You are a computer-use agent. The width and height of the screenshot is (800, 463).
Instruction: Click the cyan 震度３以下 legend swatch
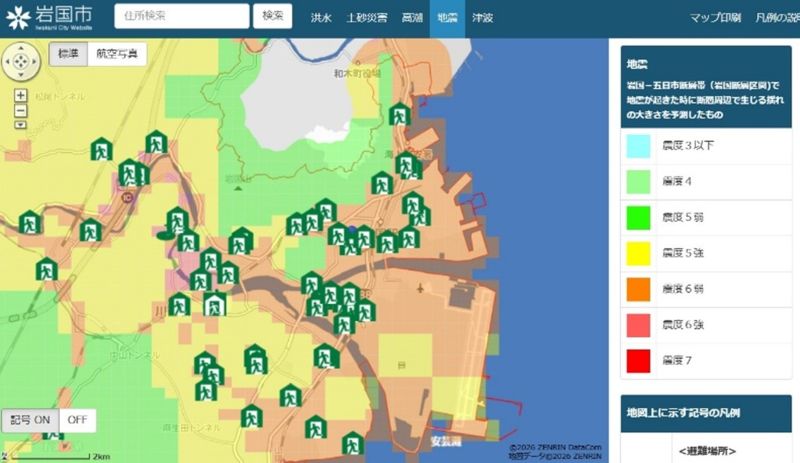click(637, 145)
